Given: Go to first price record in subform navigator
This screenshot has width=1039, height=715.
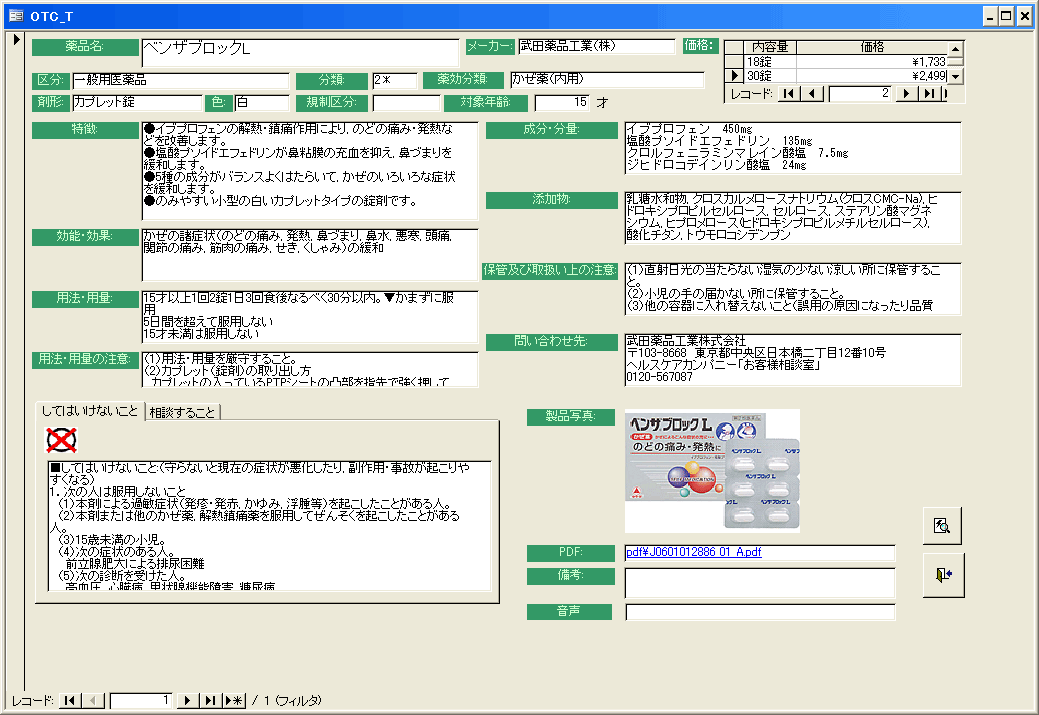Looking at the screenshot, I should (x=788, y=93).
